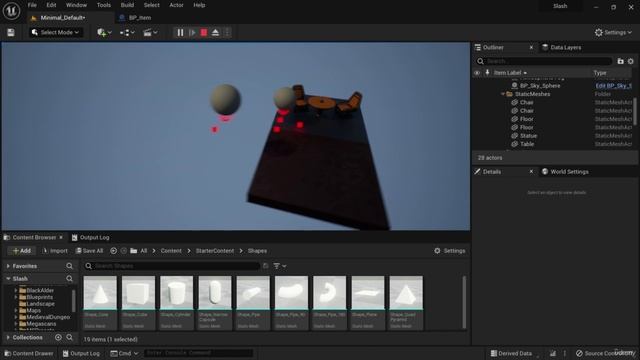Collapse the StaticMeshes folder

tap(502, 94)
